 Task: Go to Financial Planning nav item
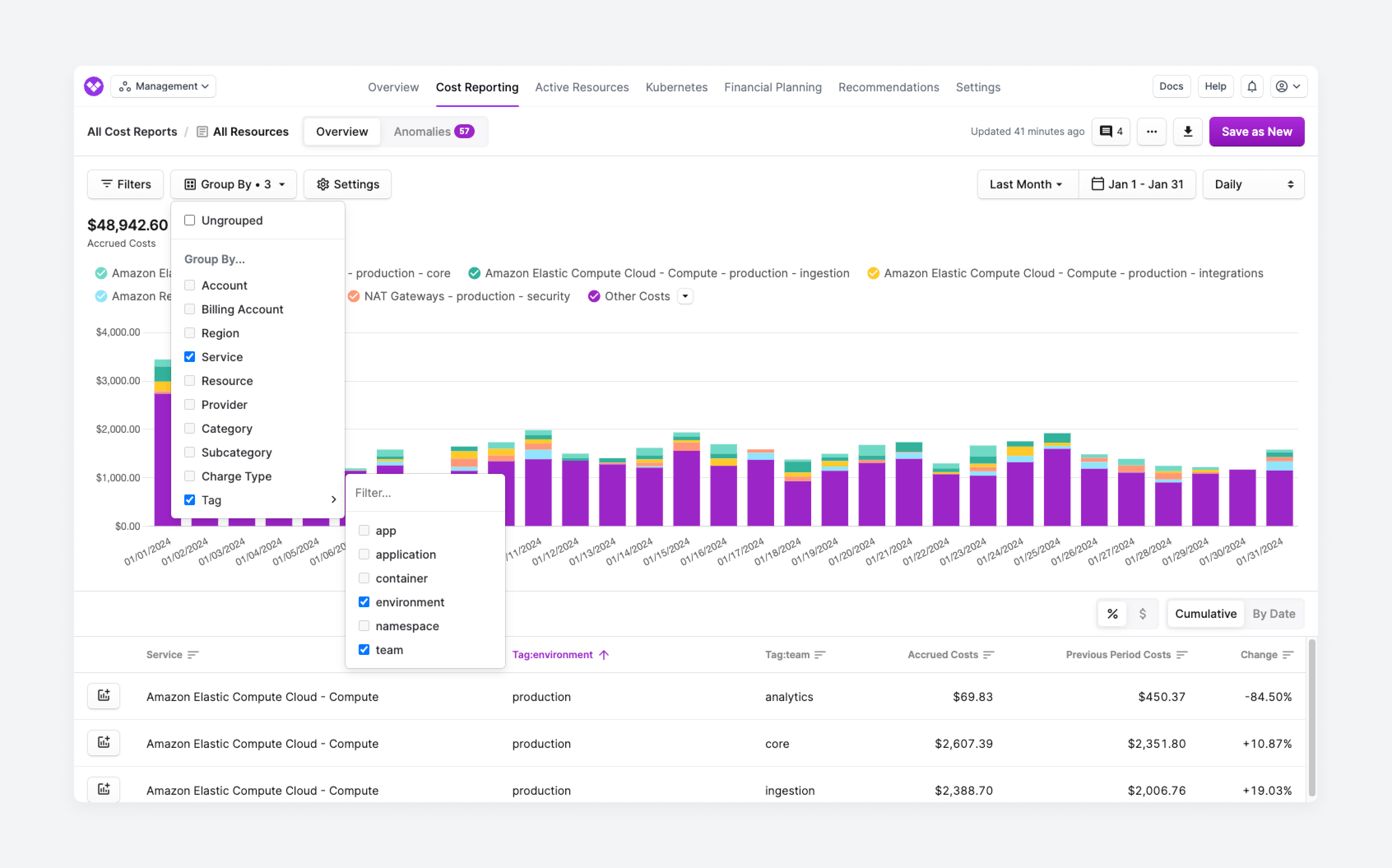point(773,87)
